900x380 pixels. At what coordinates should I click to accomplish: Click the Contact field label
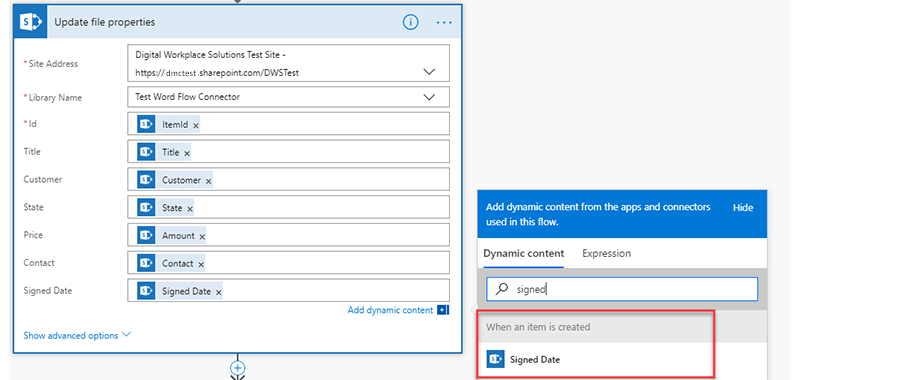(x=39, y=263)
